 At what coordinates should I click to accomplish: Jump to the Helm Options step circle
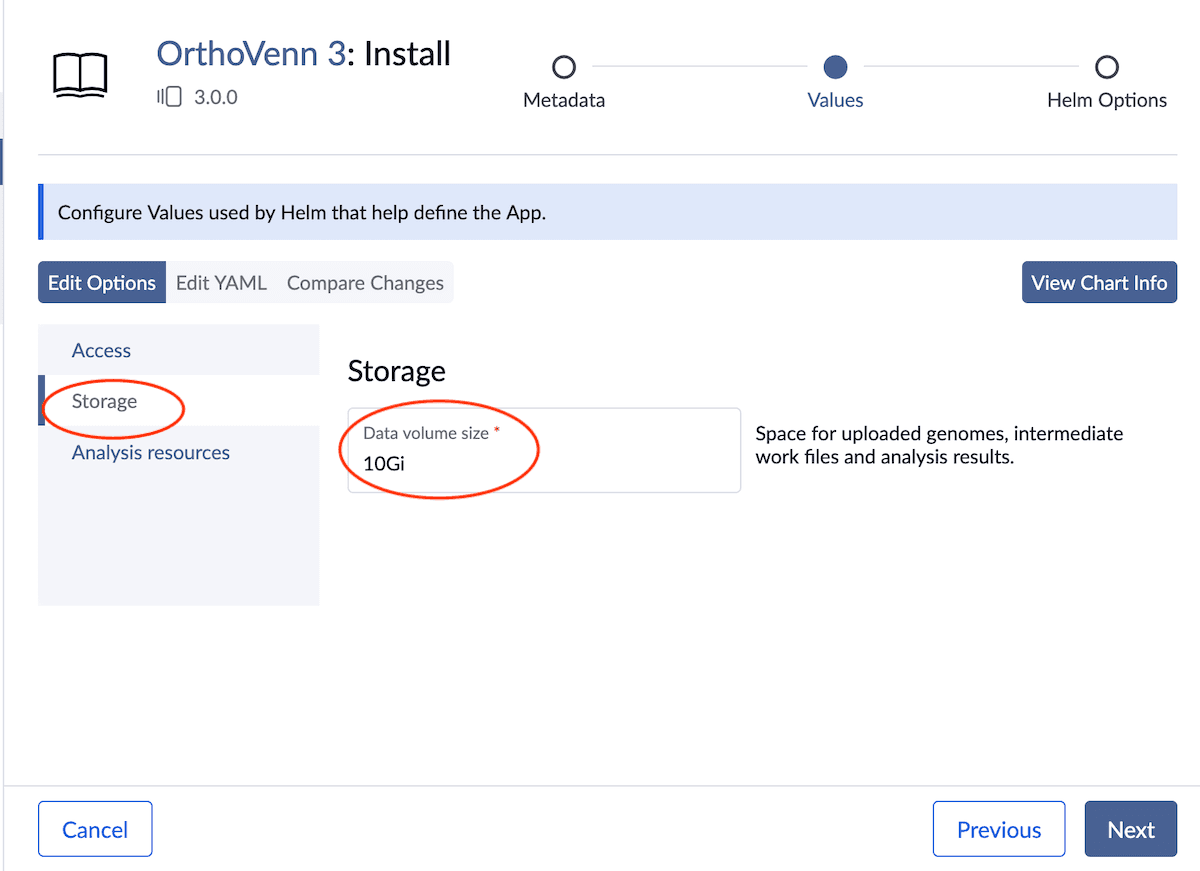[x=1106, y=67]
